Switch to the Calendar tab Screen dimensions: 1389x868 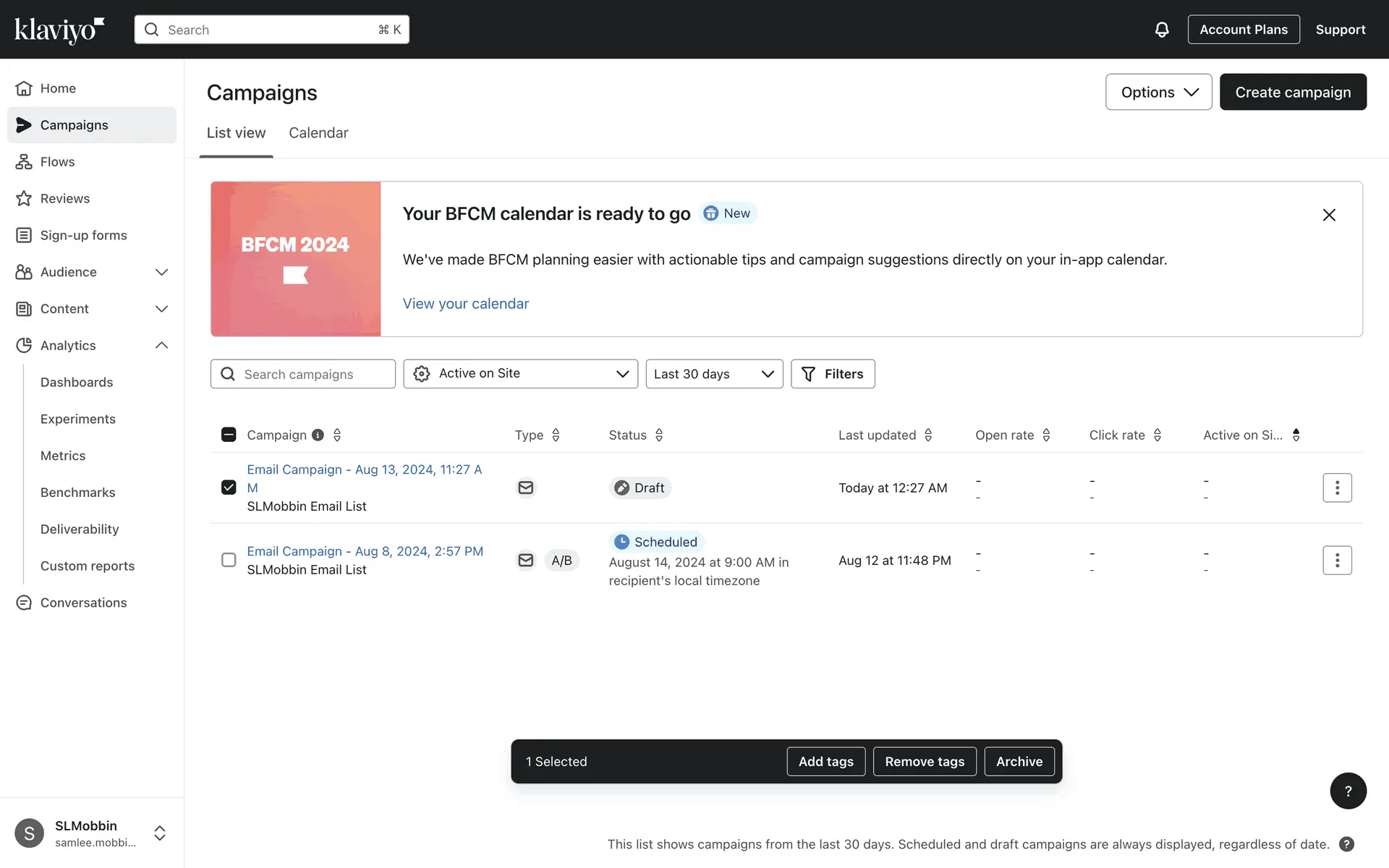pos(318,133)
